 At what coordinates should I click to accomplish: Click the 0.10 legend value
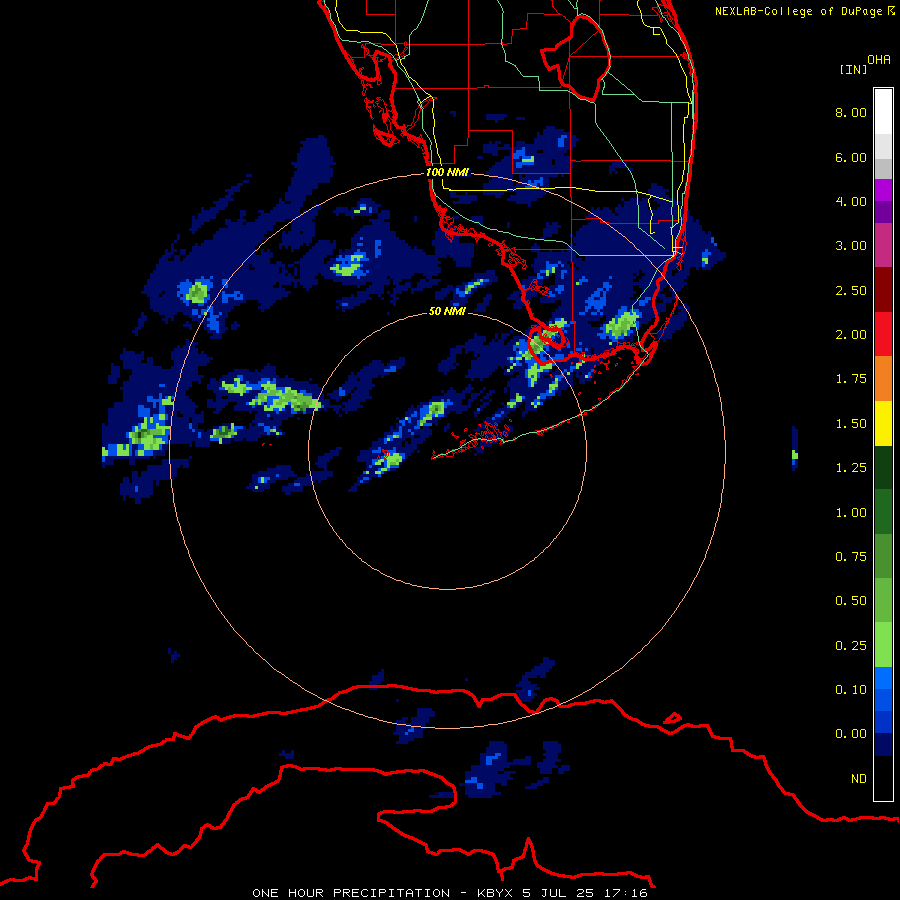(851, 690)
